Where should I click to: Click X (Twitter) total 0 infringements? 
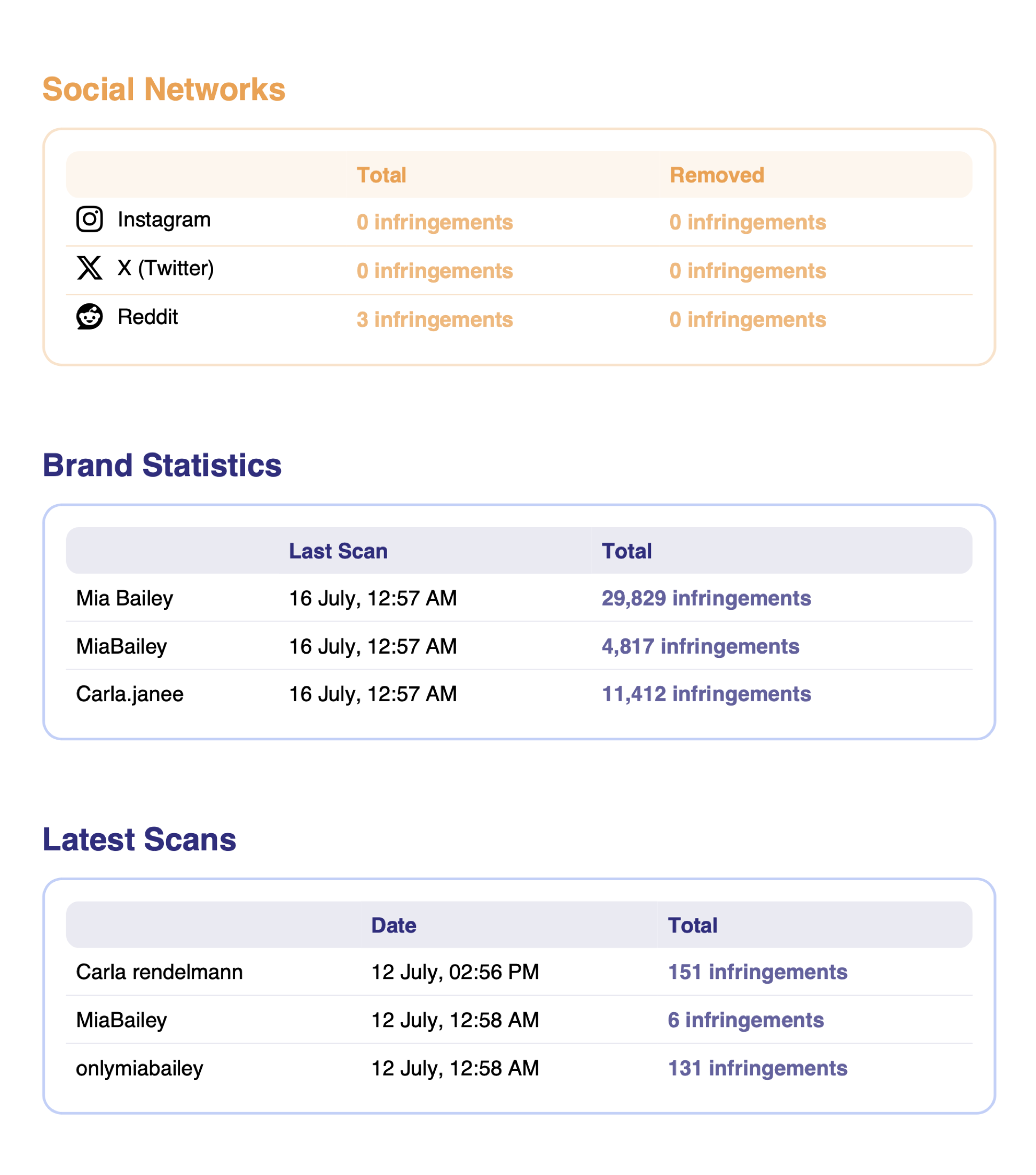pos(435,271)
